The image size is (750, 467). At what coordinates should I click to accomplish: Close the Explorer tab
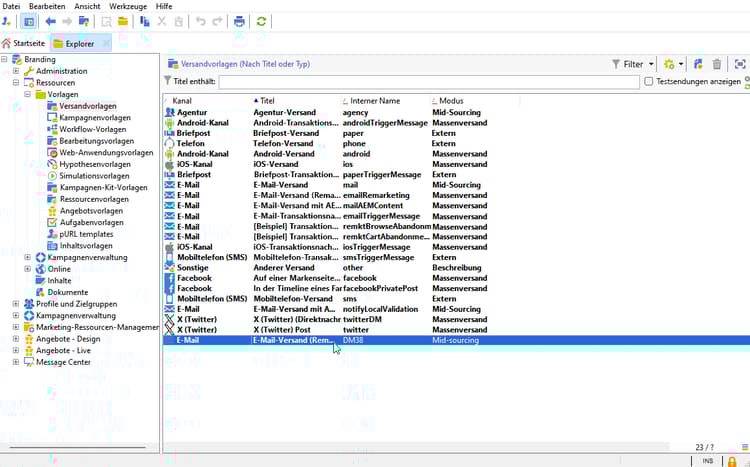click(106, 44)
